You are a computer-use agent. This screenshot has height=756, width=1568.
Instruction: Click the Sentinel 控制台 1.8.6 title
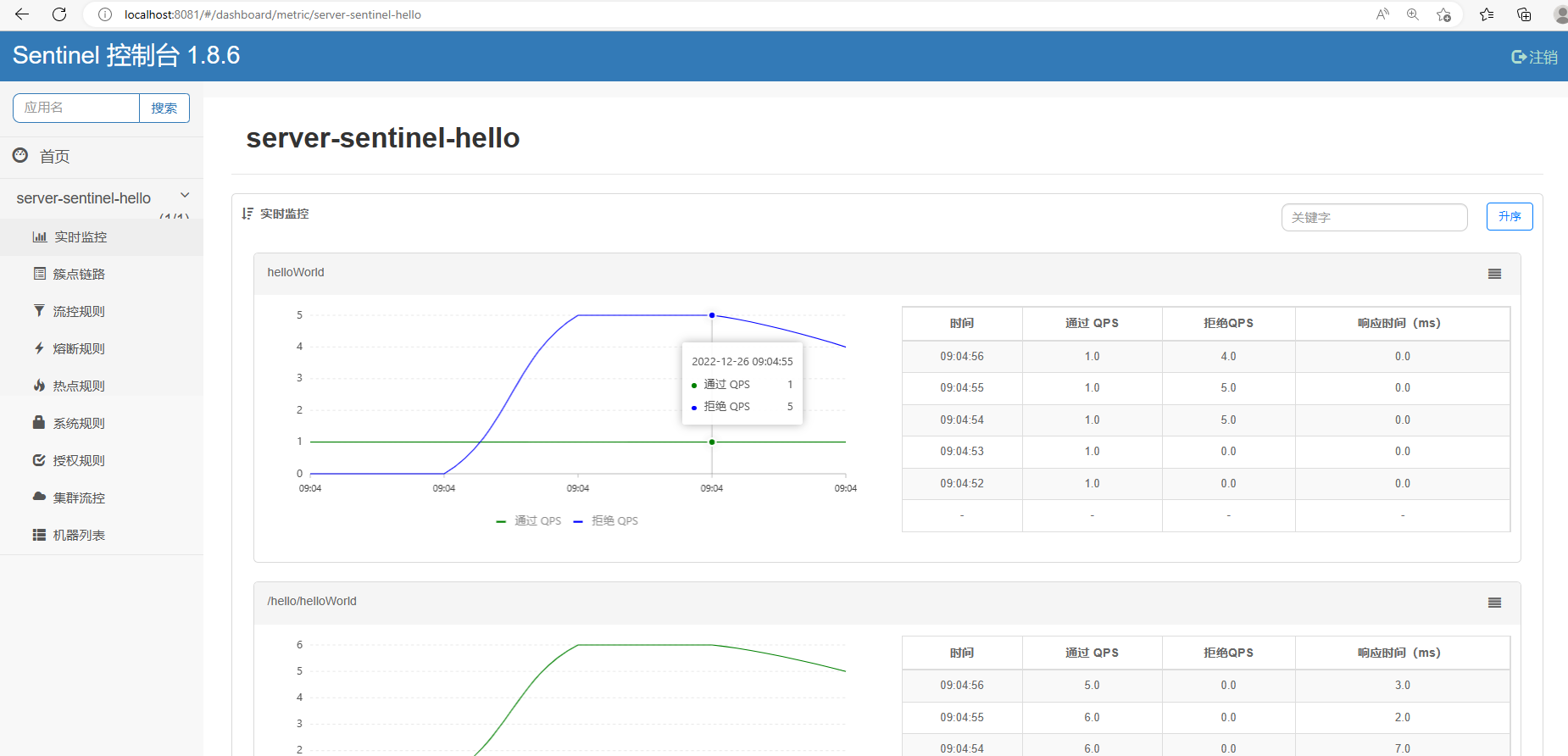pos(126,55)
